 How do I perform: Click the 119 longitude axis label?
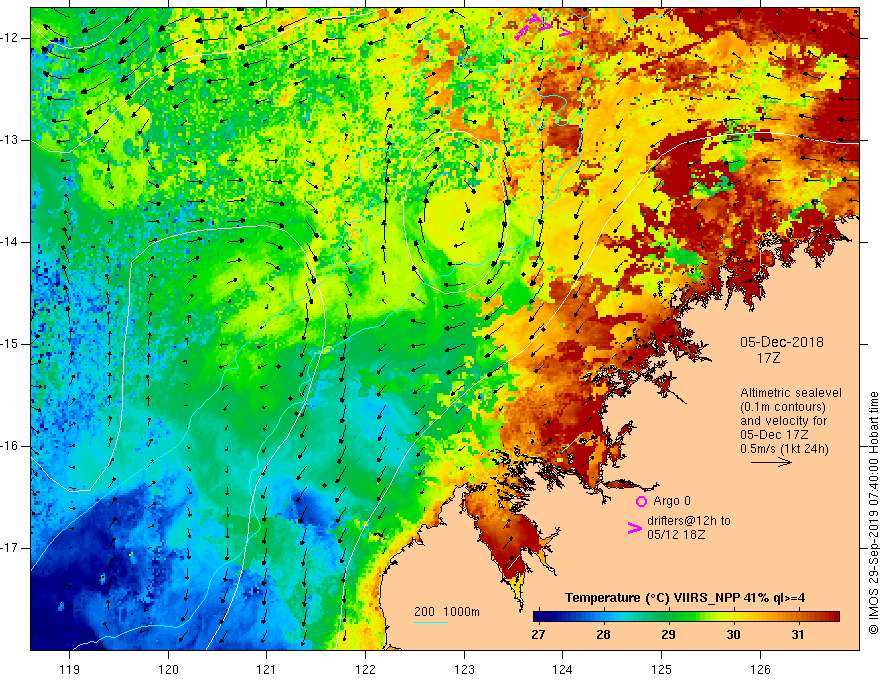tap(70, 670)
